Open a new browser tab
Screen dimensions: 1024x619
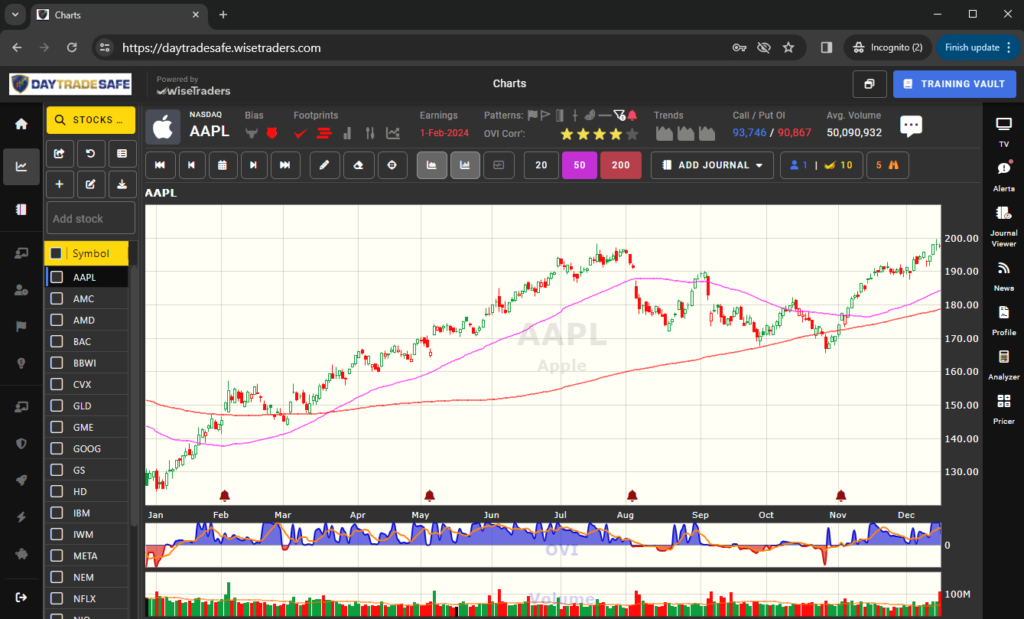click(222, 15)
